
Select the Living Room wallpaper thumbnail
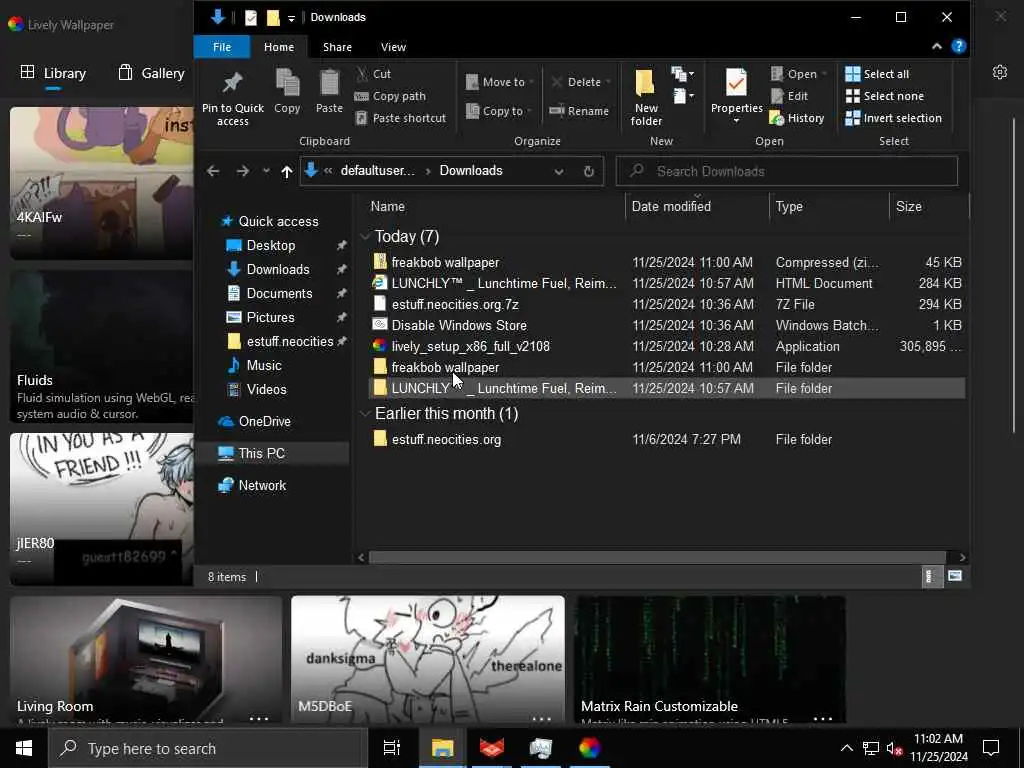click(146, 660)
